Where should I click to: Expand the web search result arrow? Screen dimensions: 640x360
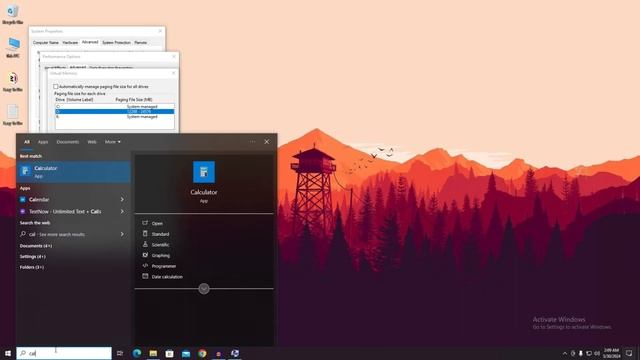(x=122, y=234)
